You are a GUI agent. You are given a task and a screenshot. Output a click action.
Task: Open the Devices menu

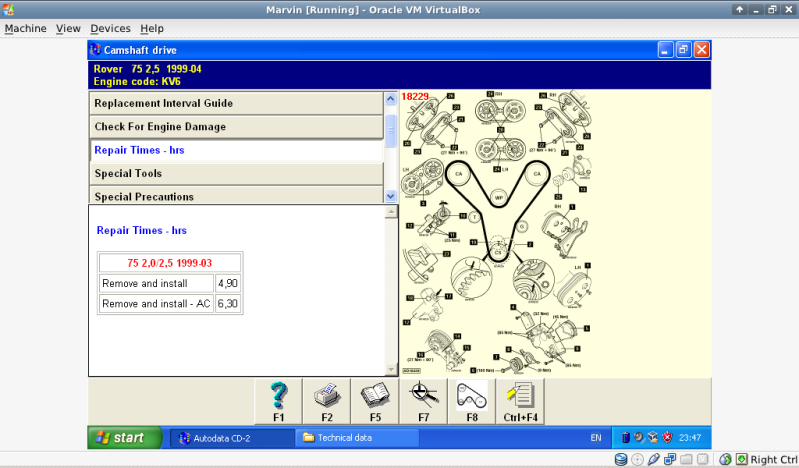click(x=111, y=29)
